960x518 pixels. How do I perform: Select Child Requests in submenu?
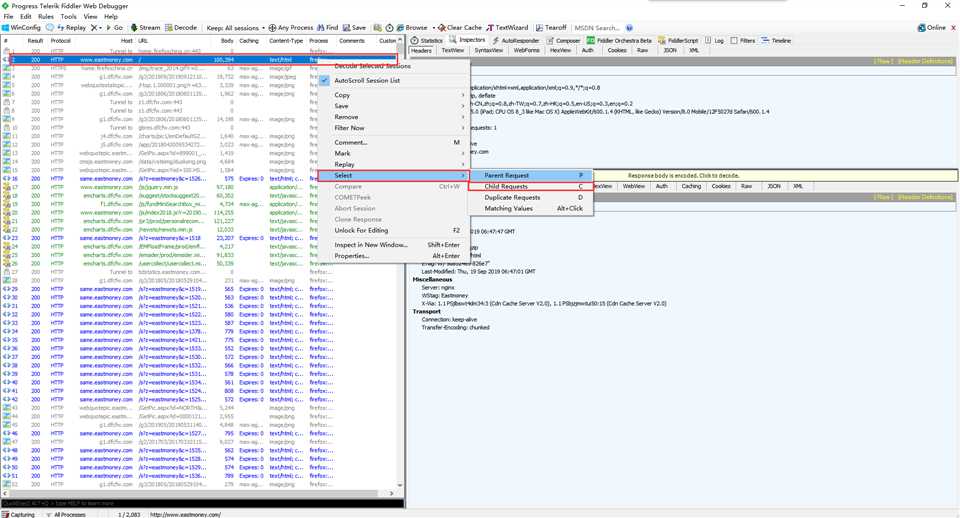[531, 186]
